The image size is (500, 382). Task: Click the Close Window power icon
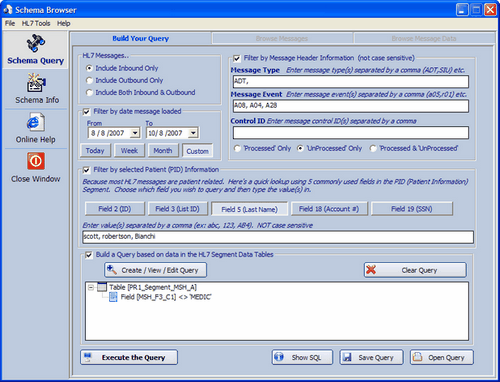point(36,161)
